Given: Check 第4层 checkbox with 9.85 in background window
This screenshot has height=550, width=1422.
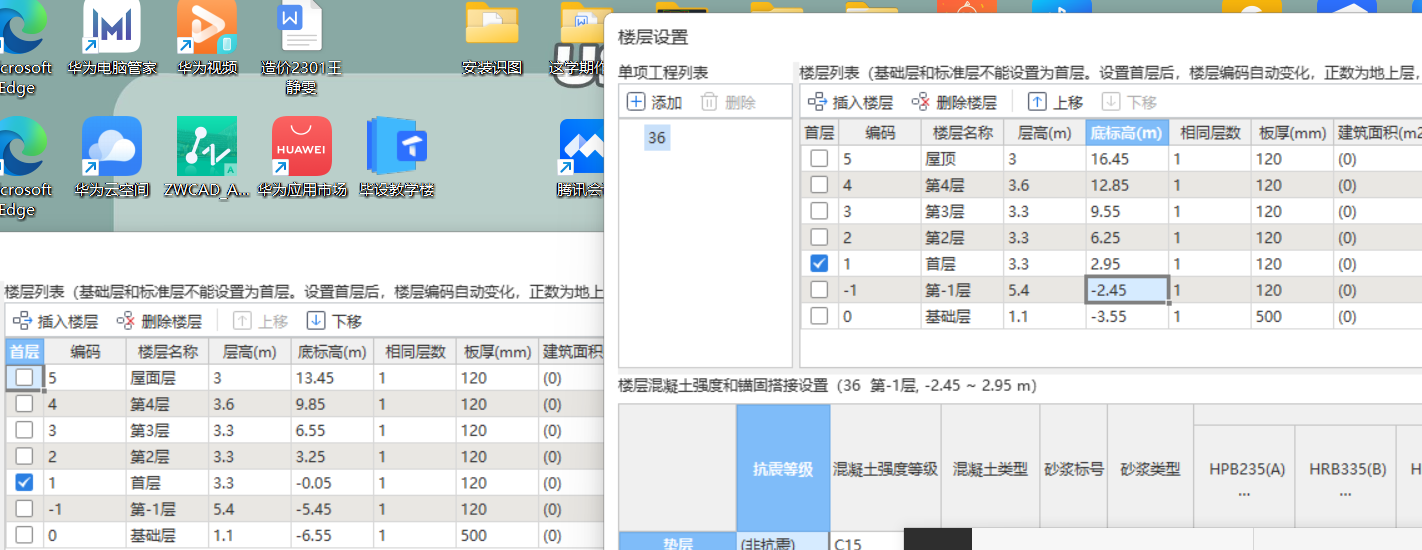Looking at the screenshot, I should coord(24,404).
